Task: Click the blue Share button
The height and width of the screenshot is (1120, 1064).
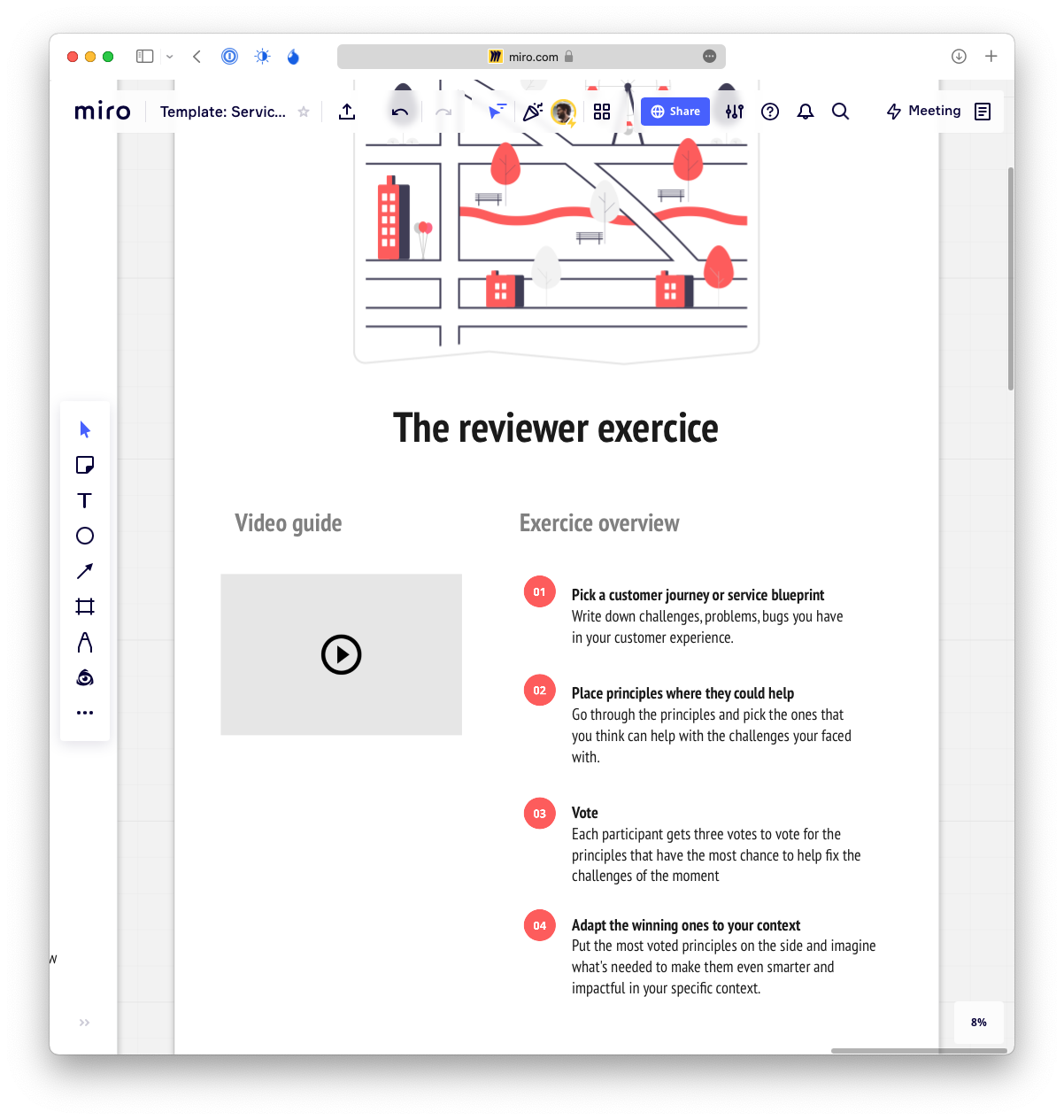Action: (675, 112)
